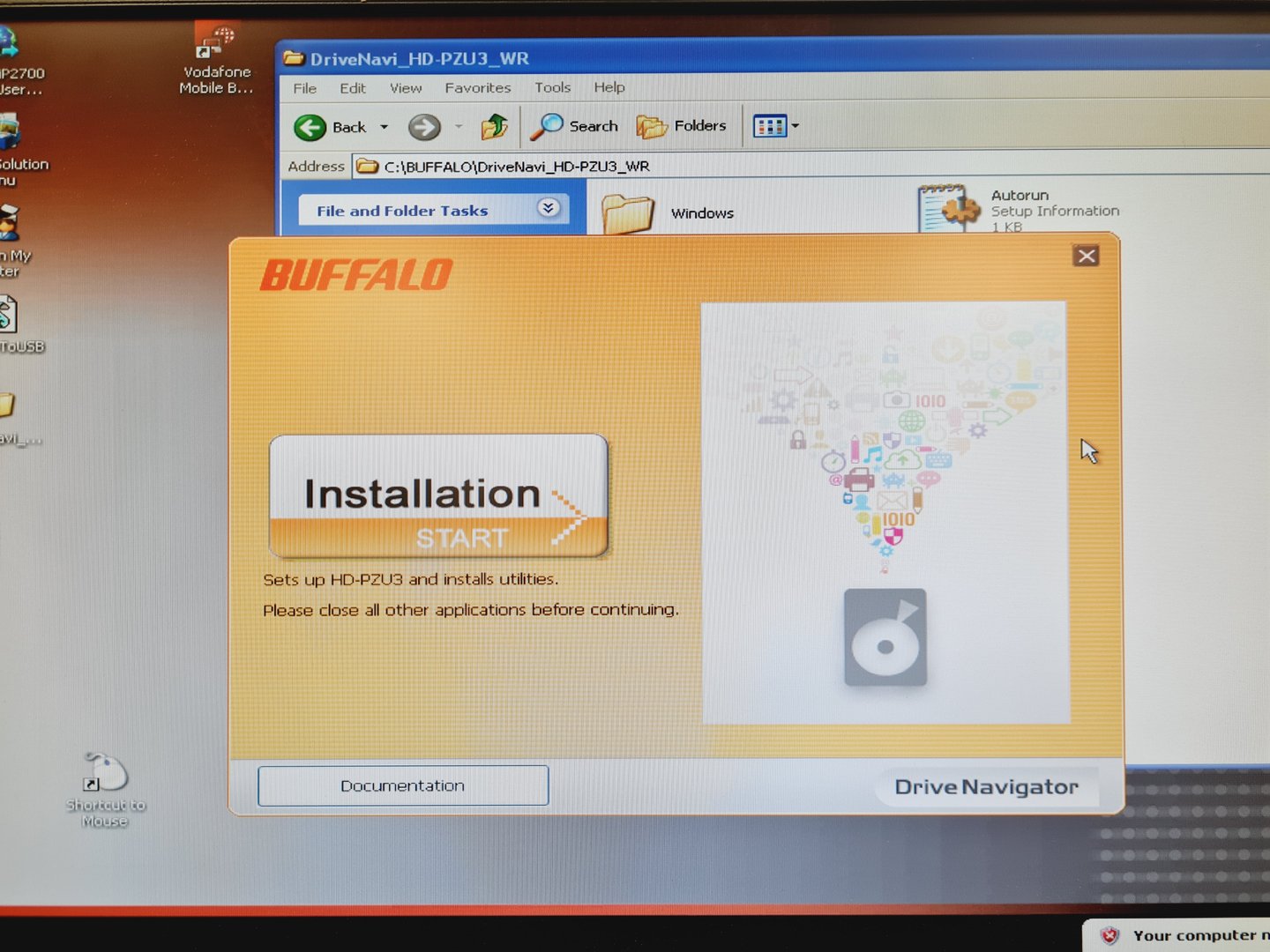Open the Search toolbar tool
The width and height of the screenshot is (1270, 952).
coord(575,127)
